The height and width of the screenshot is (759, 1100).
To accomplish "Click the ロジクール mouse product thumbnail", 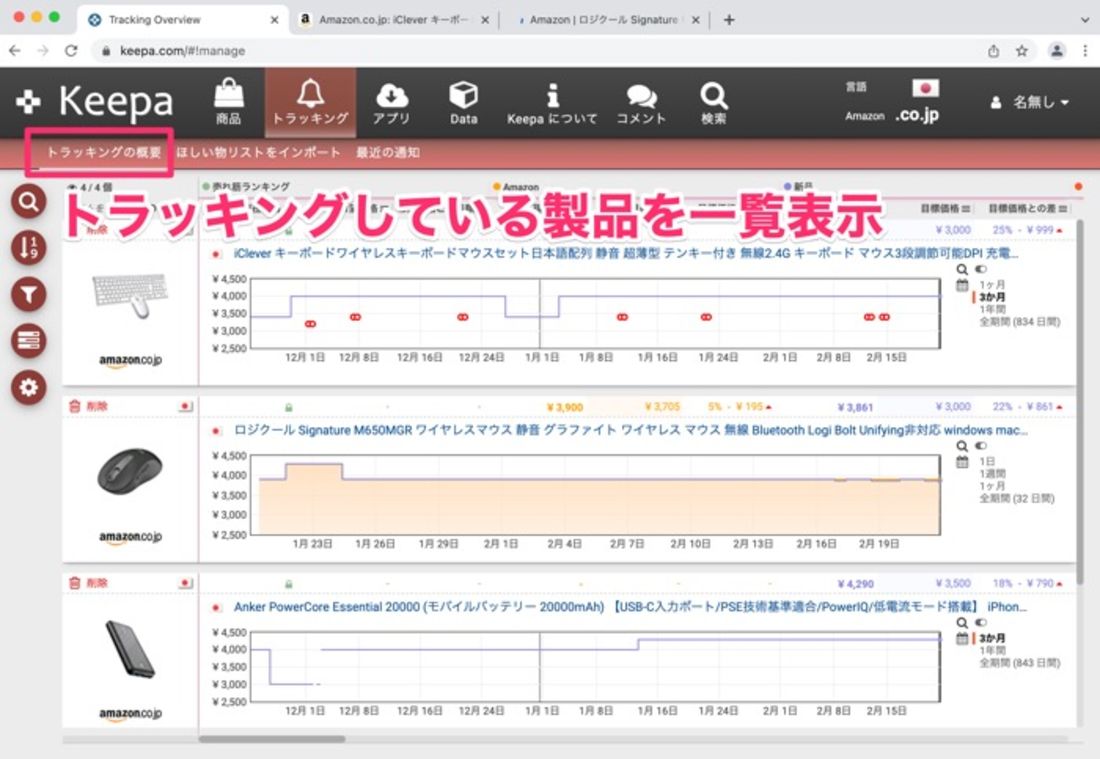I will (130, 471).
